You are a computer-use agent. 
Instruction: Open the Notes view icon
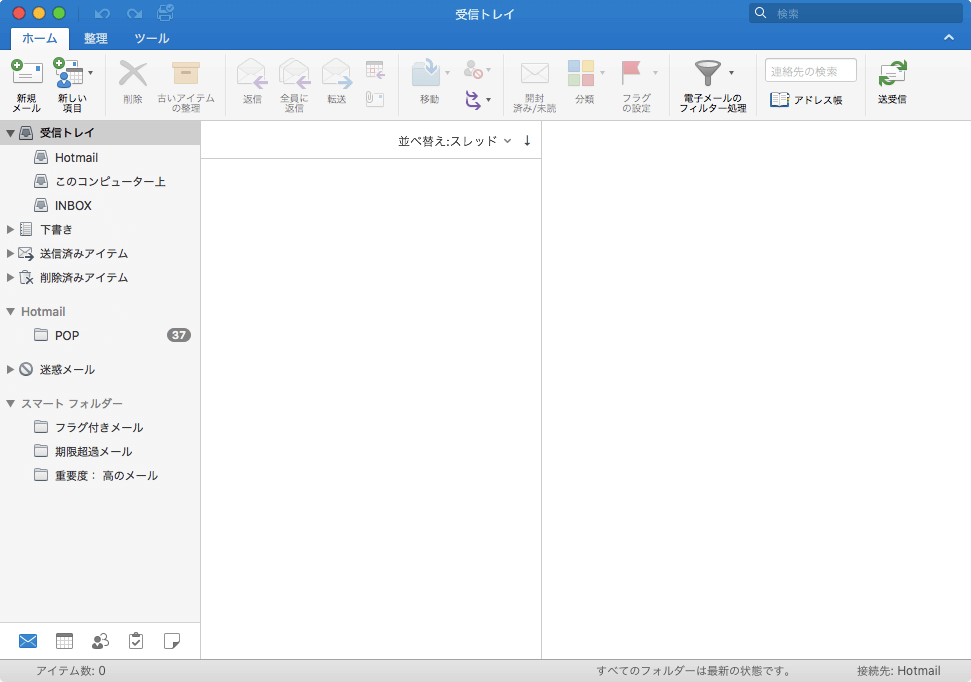pos(172,641)
